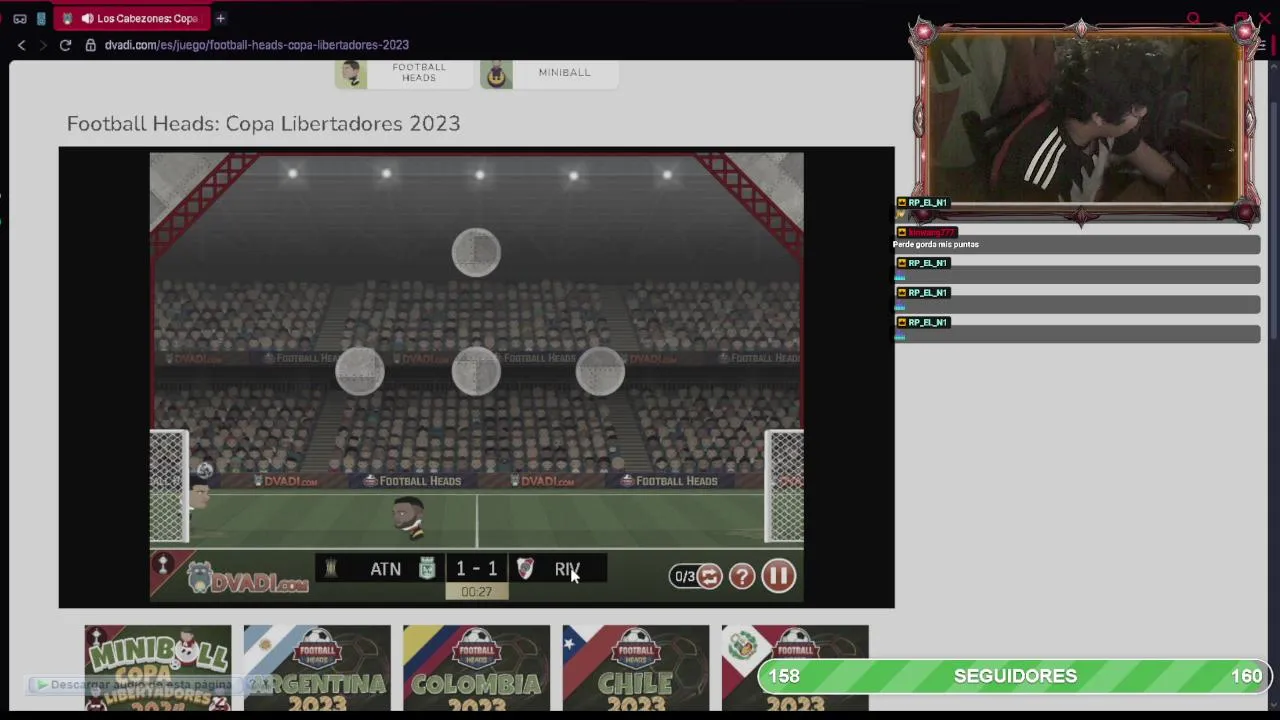This screenshot has width=1280, height=720.
Task: Click the padlock site info icon
Action: click(x=90, y=45)
